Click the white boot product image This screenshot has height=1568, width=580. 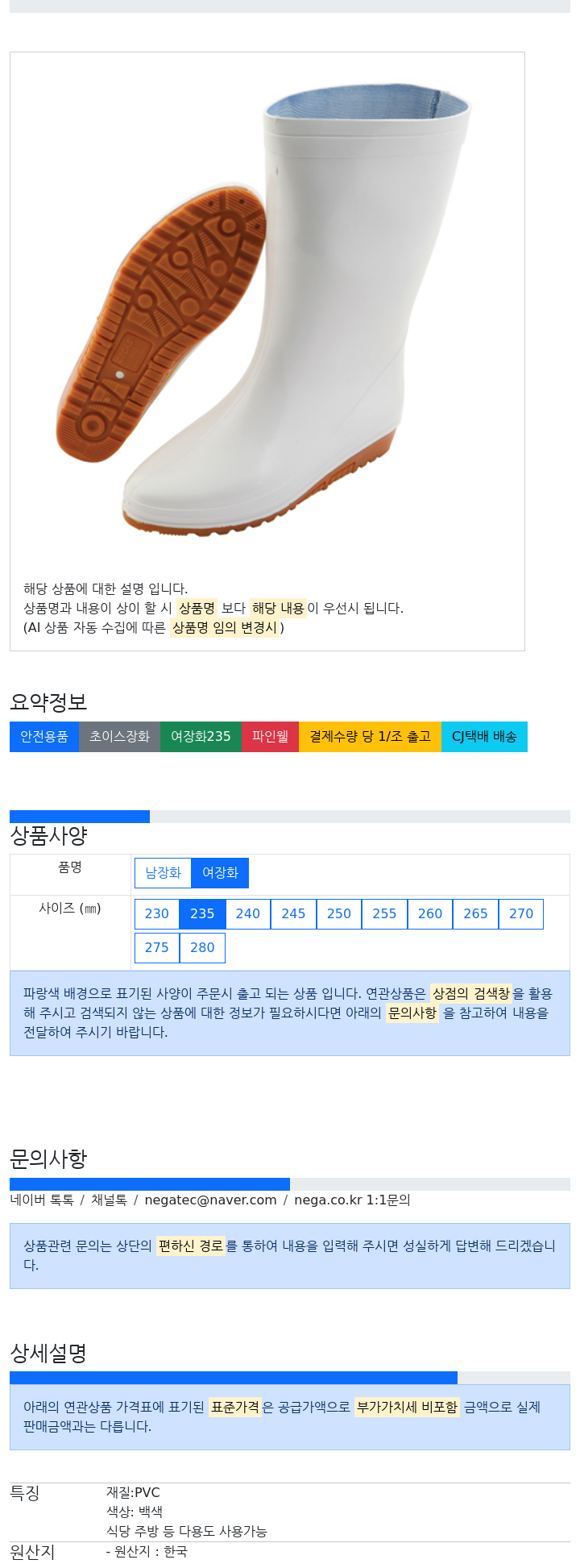point(266,310)
